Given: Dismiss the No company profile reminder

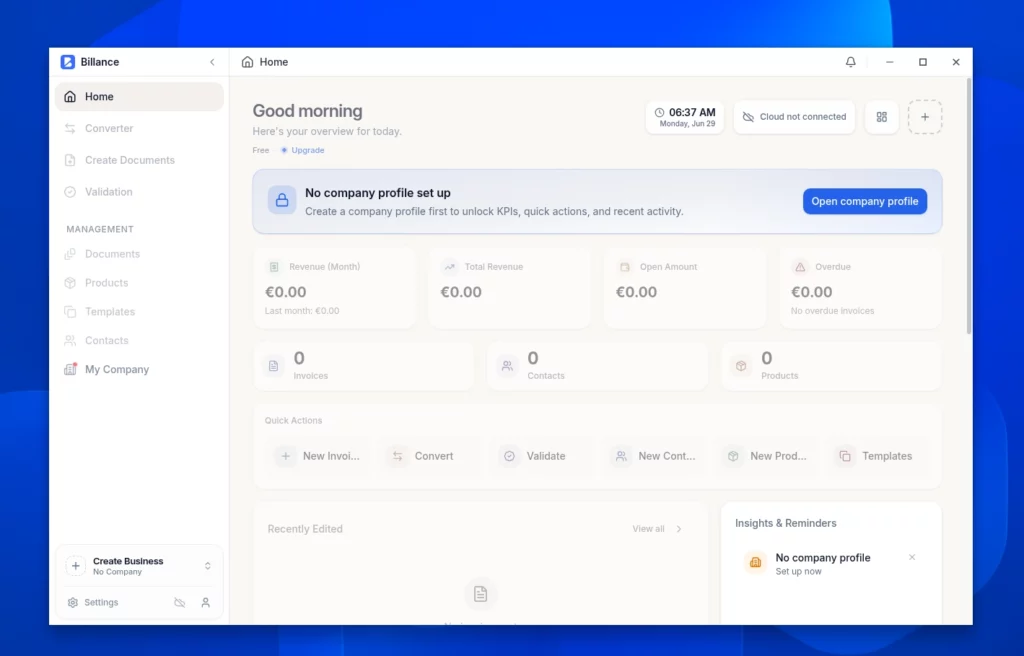Looking at the screenshot, I should pos(912,557).
